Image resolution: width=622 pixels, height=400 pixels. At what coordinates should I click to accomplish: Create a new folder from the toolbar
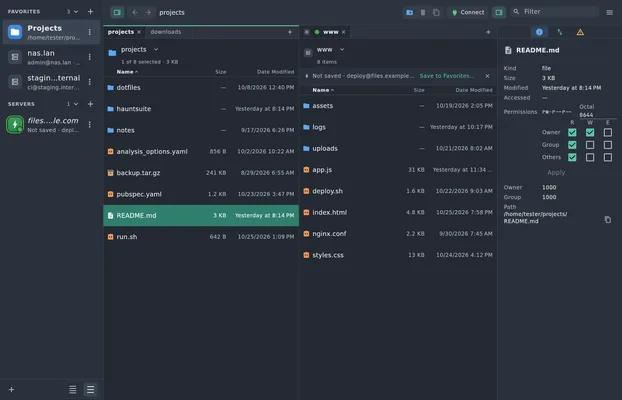[409, 12]
